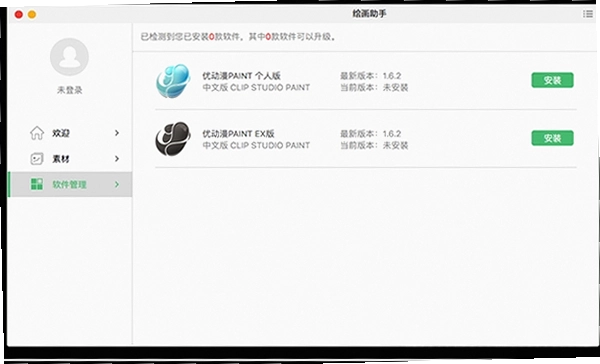The image size is (600, 364).
Task: Open the 素材 sidebar section
Action: pyautogui.click(x=70, y=158)
